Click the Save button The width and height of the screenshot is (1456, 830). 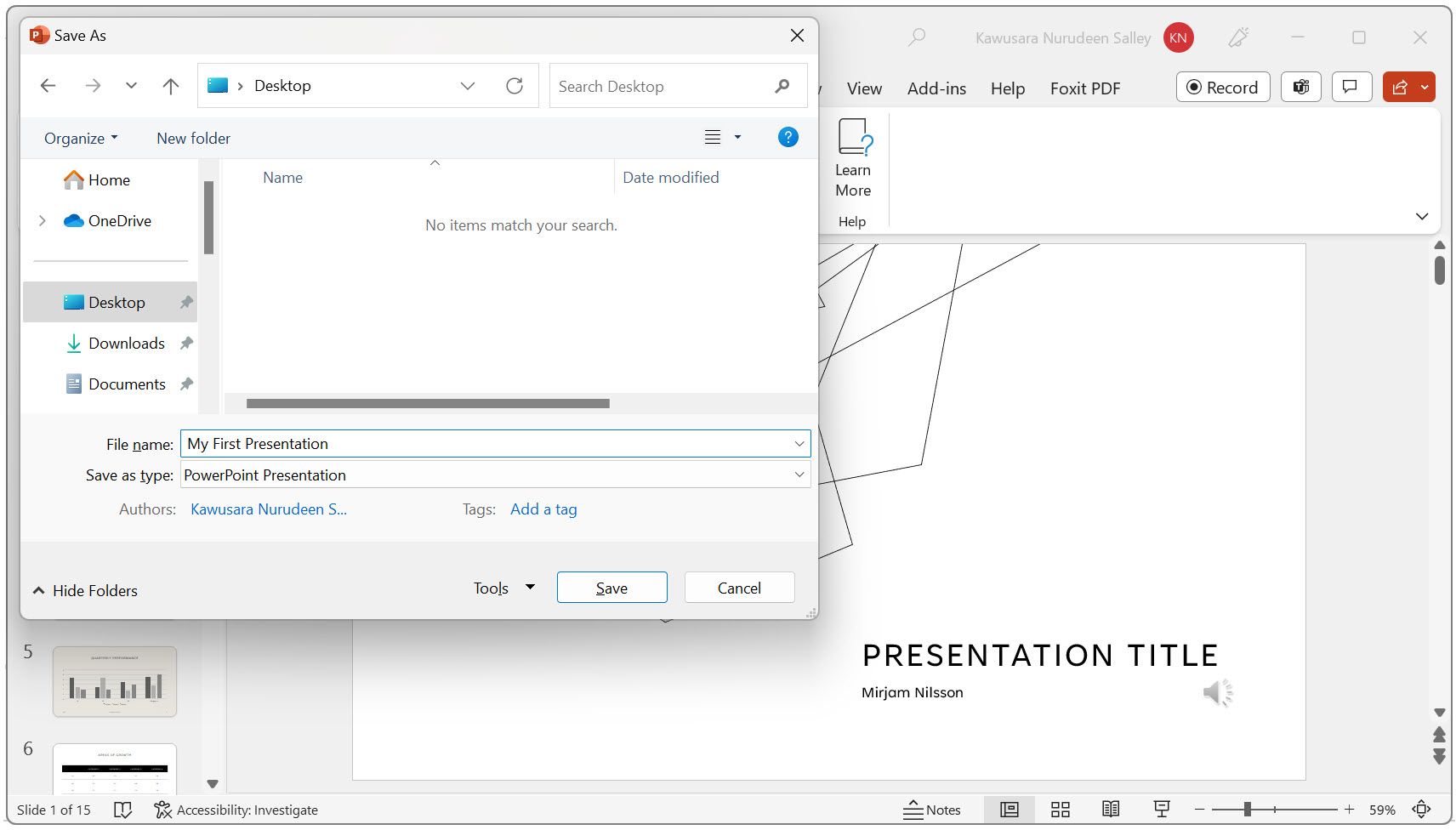pyautogui.click(x=611, y=587)
